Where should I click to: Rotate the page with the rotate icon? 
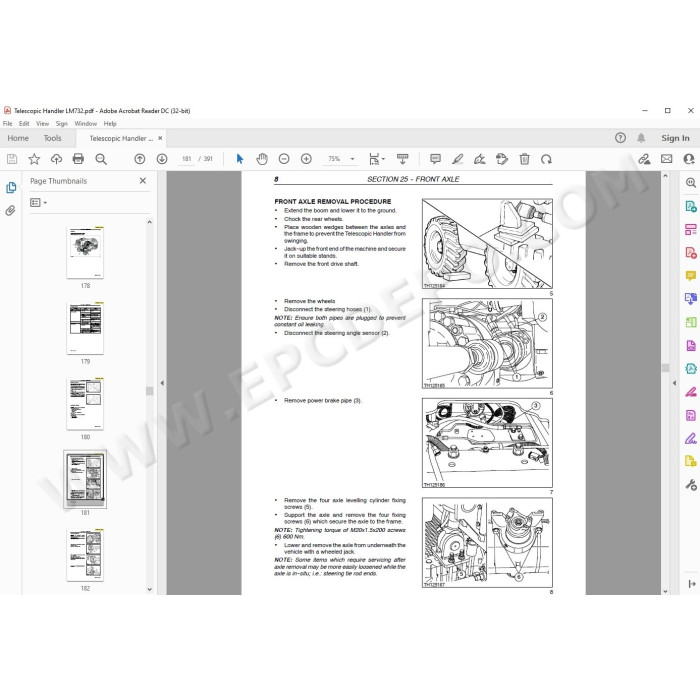pyautogui.click(x=546, y=159)
